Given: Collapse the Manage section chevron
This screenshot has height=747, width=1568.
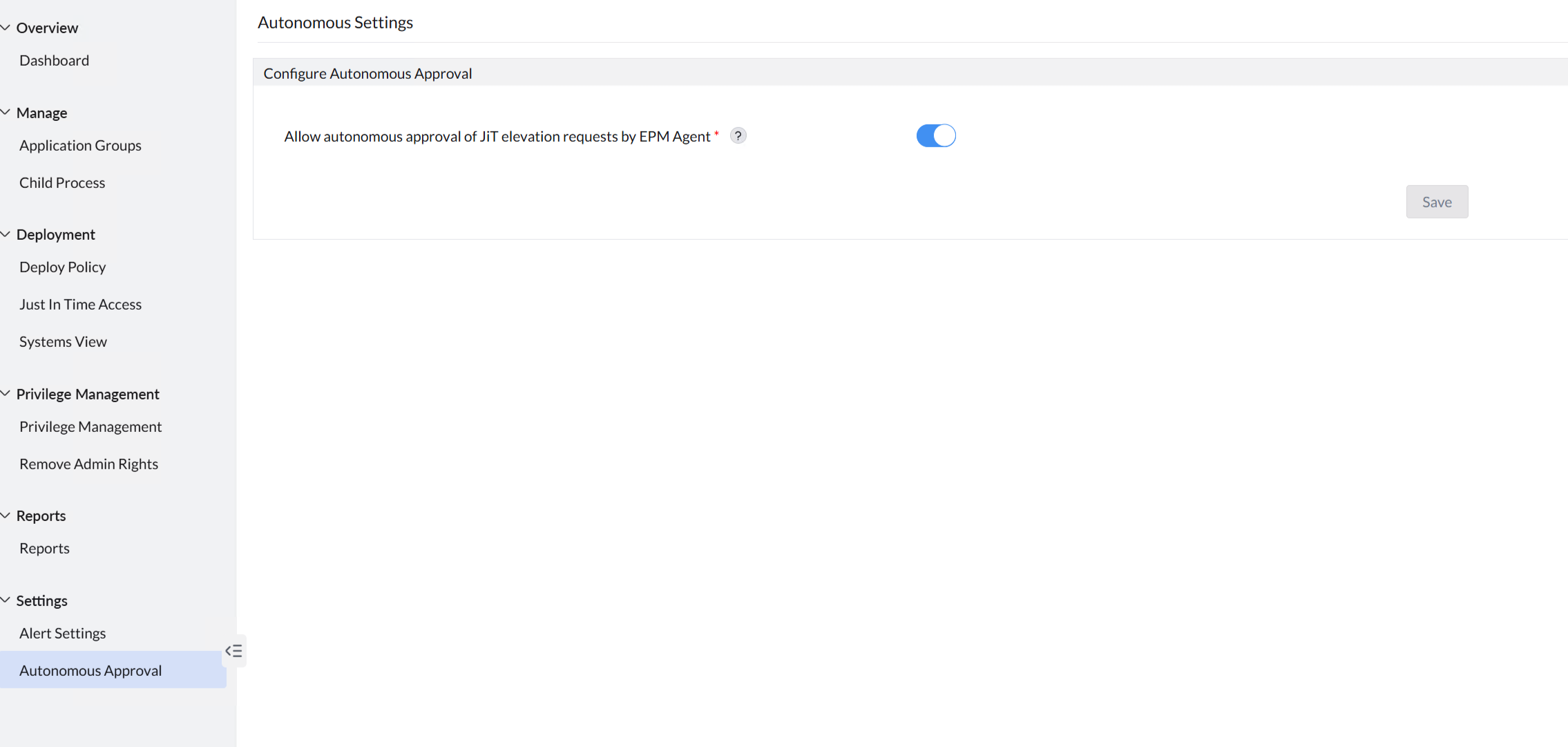Looking at the screenshot, I should point(6,112).
